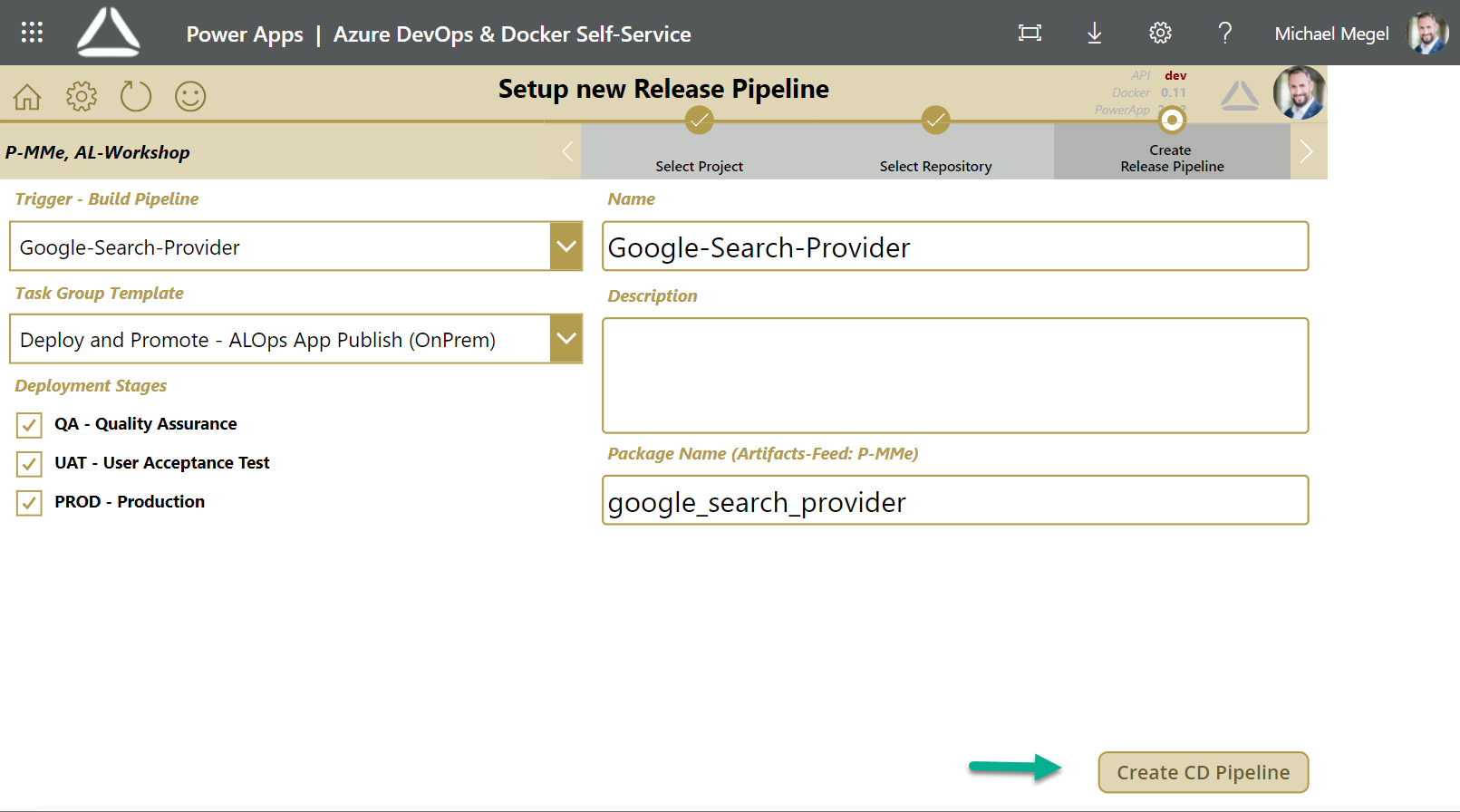The image size is (1460, 812).
Task: Click the Select Repository checkmark step circle
Action: (x=935, y=119)
